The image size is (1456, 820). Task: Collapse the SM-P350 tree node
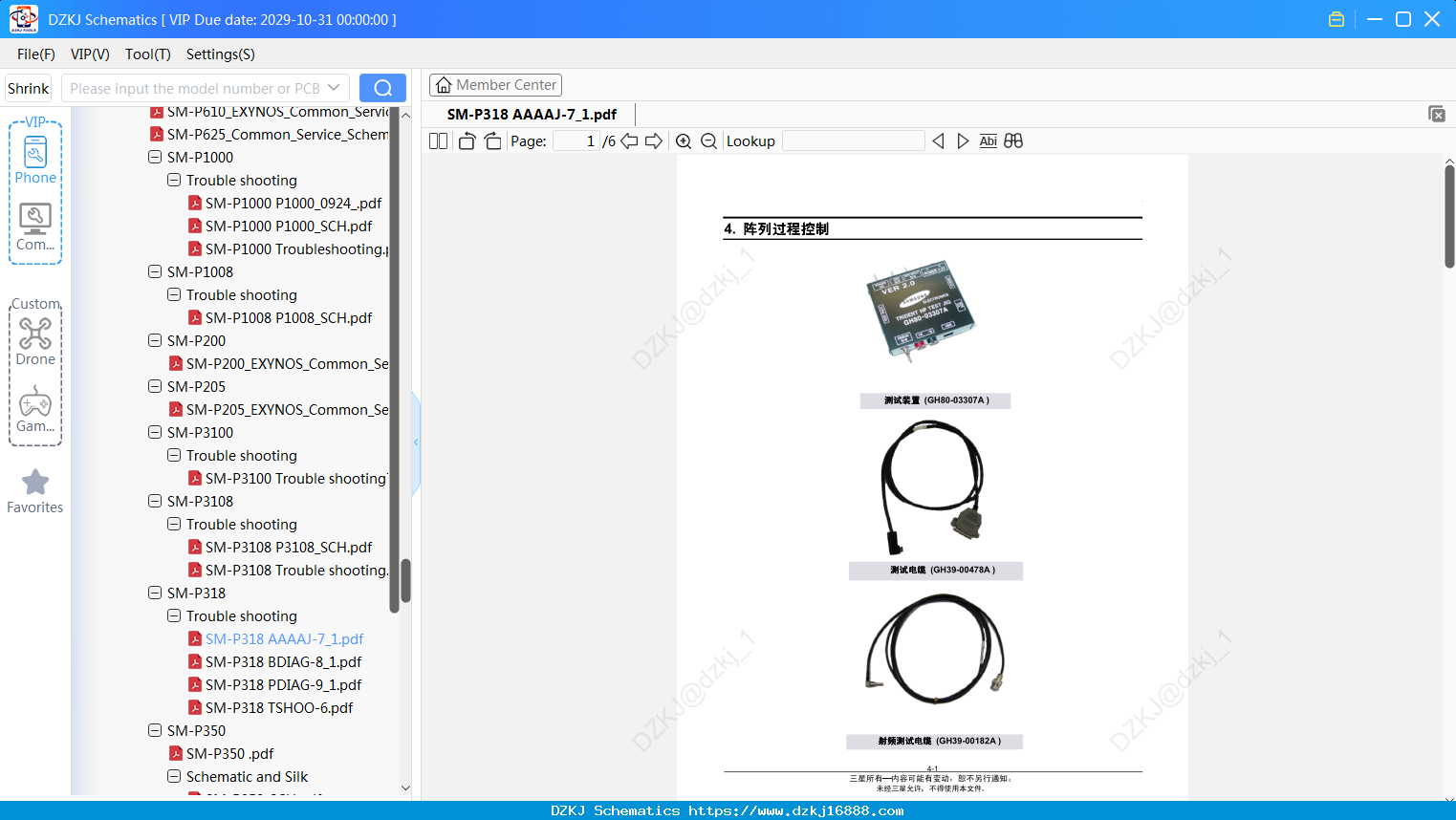point(155,730)
